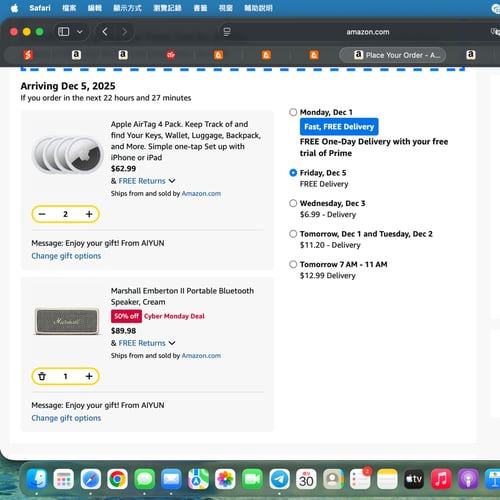This screenshot has width=500, height=500.
Task: Increase AirTag quantity with the plus icon
Action: click(89, 214)
